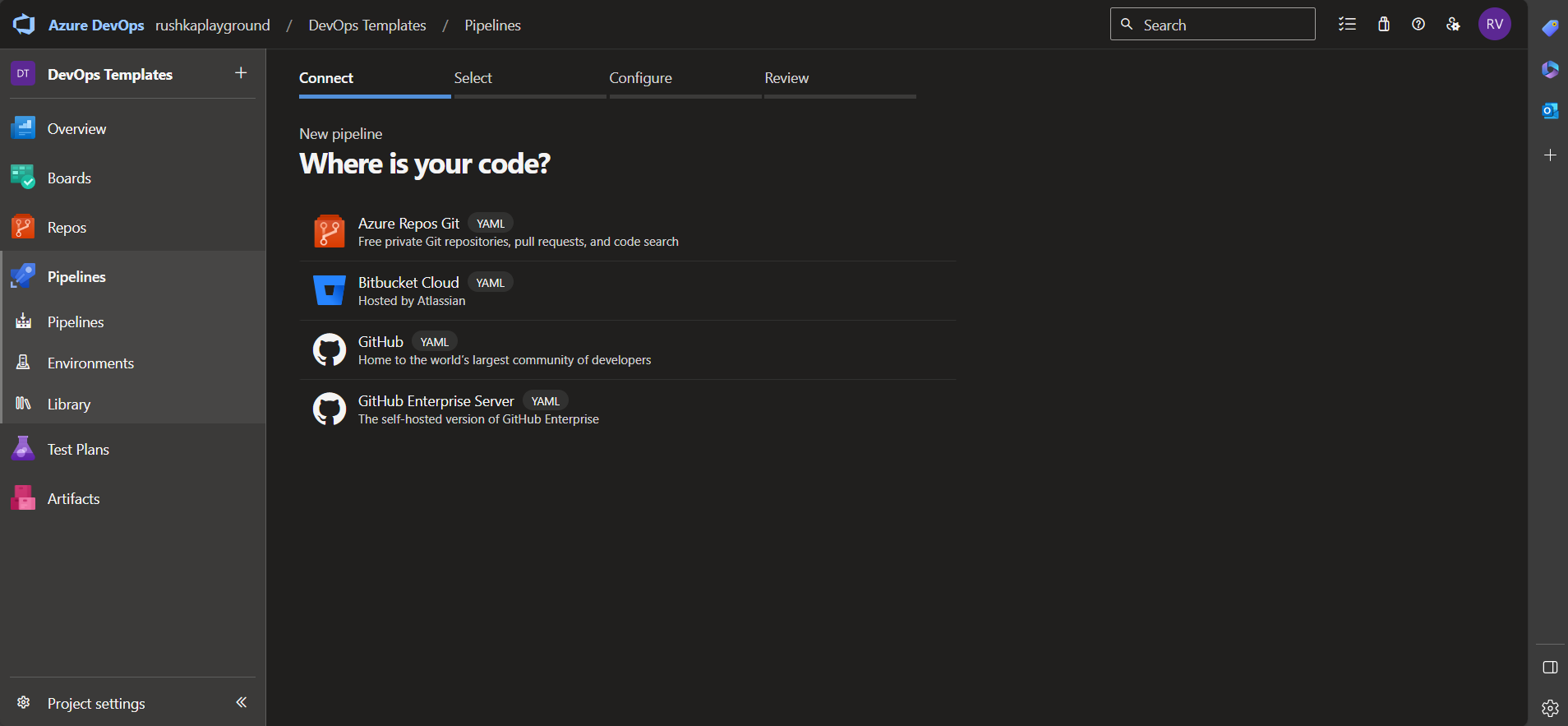Click the Azure DevOps breadcrumb link
The image size is (1568, 726).
(x=96, y=25)
